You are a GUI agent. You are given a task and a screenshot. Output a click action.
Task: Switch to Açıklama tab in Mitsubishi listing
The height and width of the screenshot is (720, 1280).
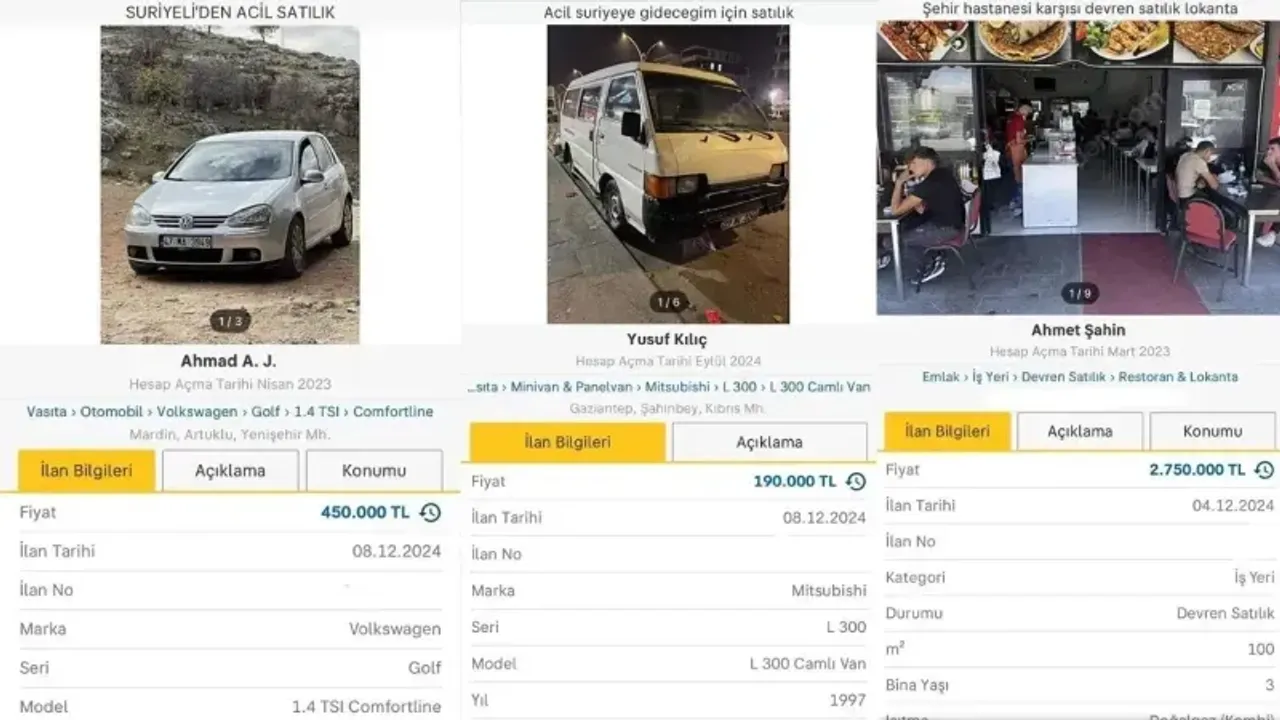[x=769, y=442]
